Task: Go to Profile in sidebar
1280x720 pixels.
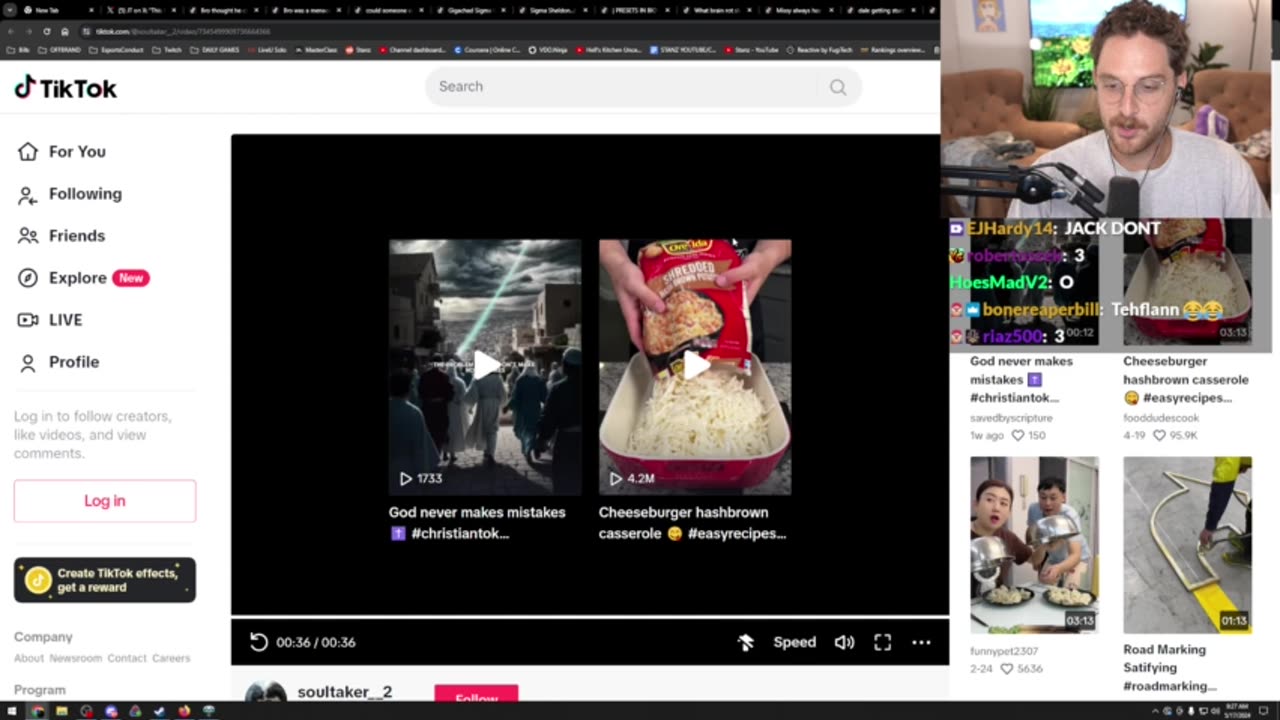Action: (74, 362)
